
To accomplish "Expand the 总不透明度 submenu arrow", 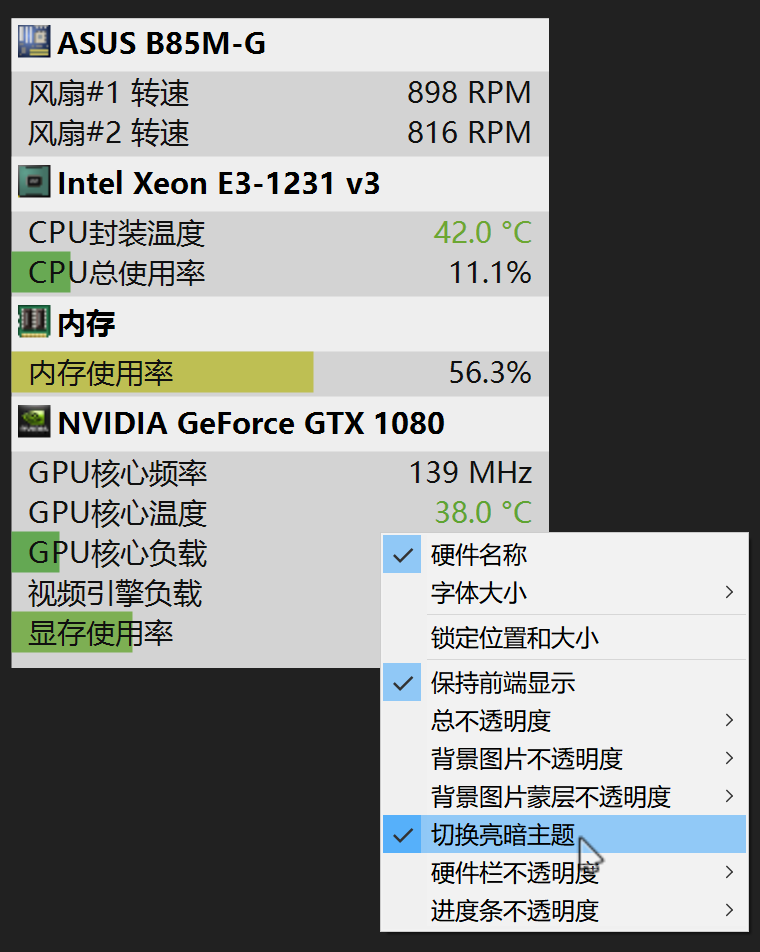I will tap(729, 720).
